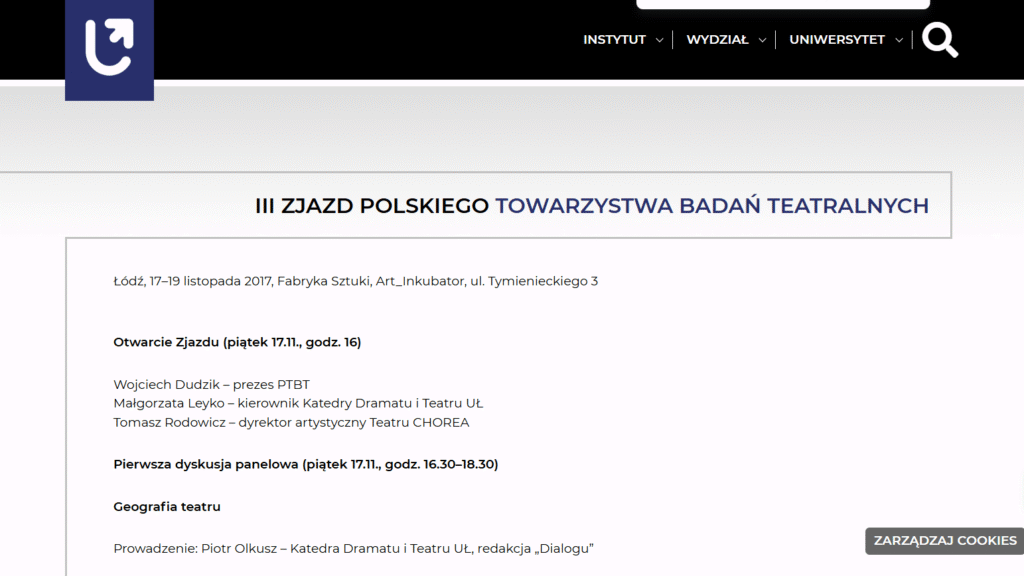Click the white input box at page top
The height and width of the screenshot is (576, 1024).
(x=782, y=4)
